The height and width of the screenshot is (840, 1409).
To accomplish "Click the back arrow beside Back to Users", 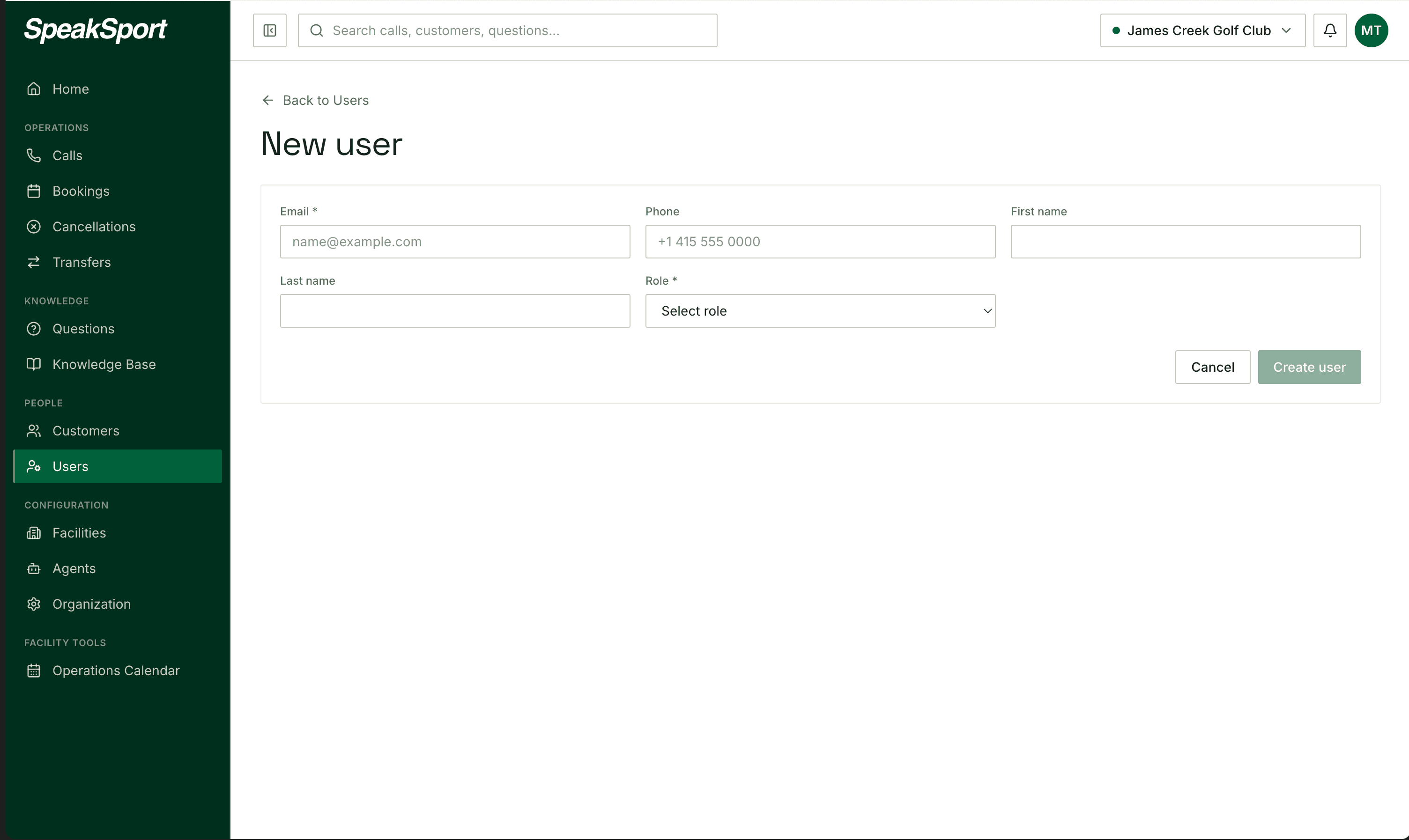I will tap(268, 100).
